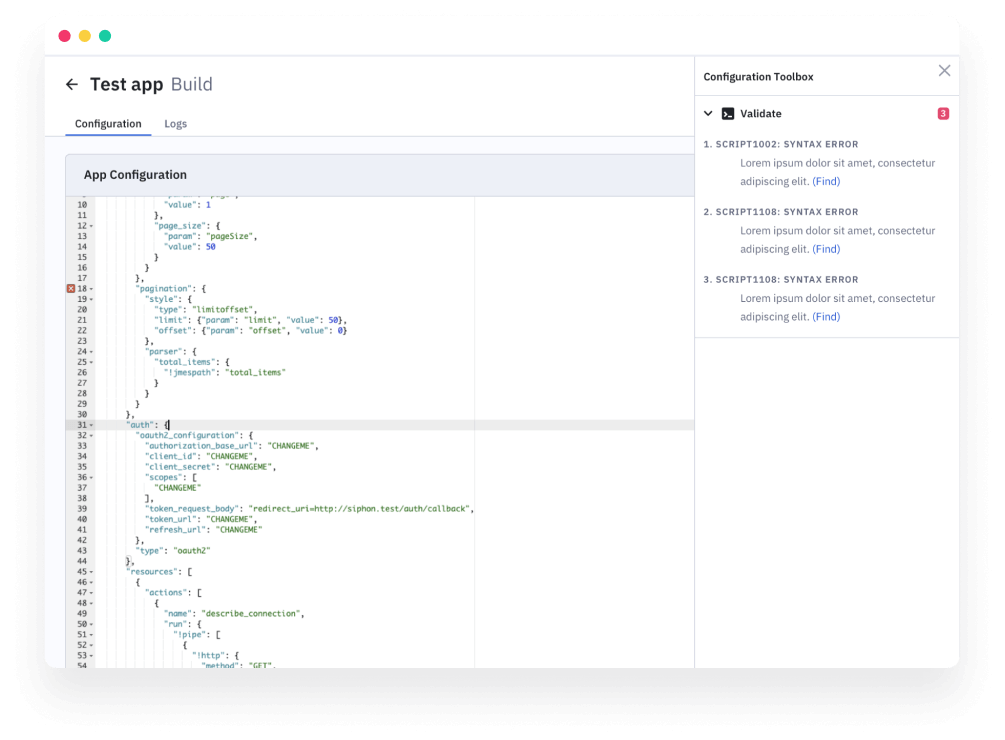Fold line 45 resources array
The image size is (1005, 740).
coord(91,571)
